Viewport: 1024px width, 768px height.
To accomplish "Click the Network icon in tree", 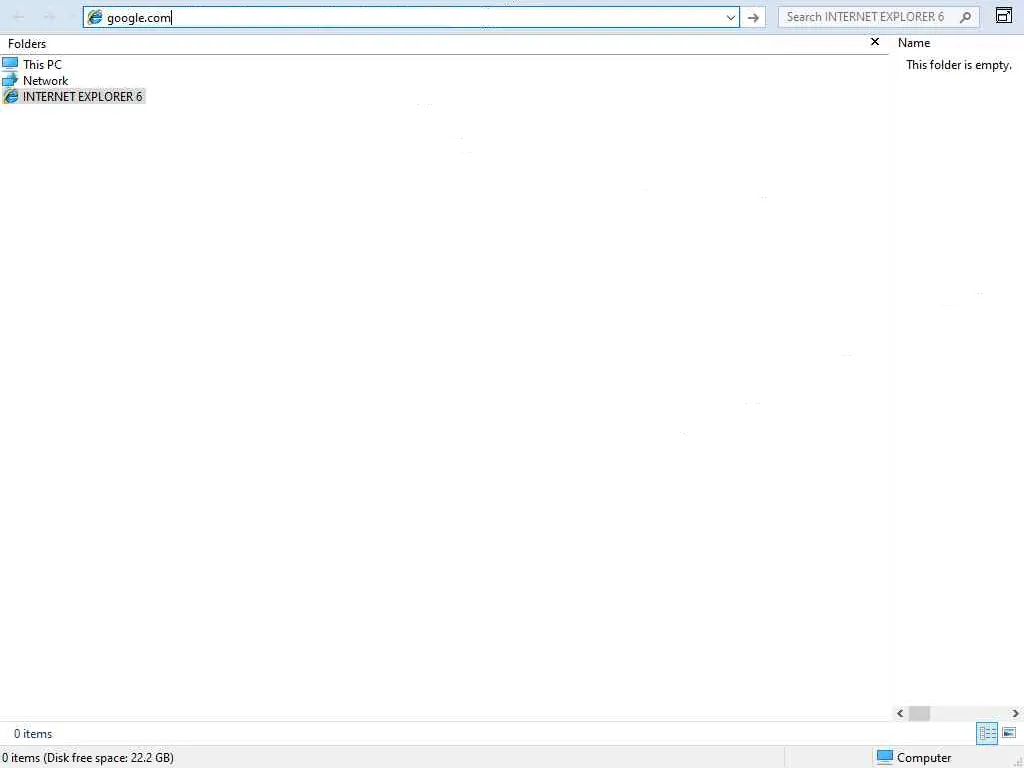I will 10,80.
